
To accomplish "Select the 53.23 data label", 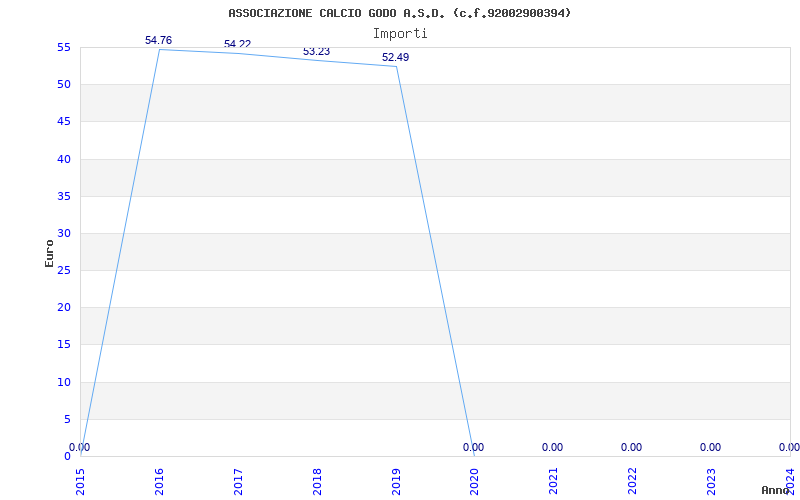I will coord(316,52).
